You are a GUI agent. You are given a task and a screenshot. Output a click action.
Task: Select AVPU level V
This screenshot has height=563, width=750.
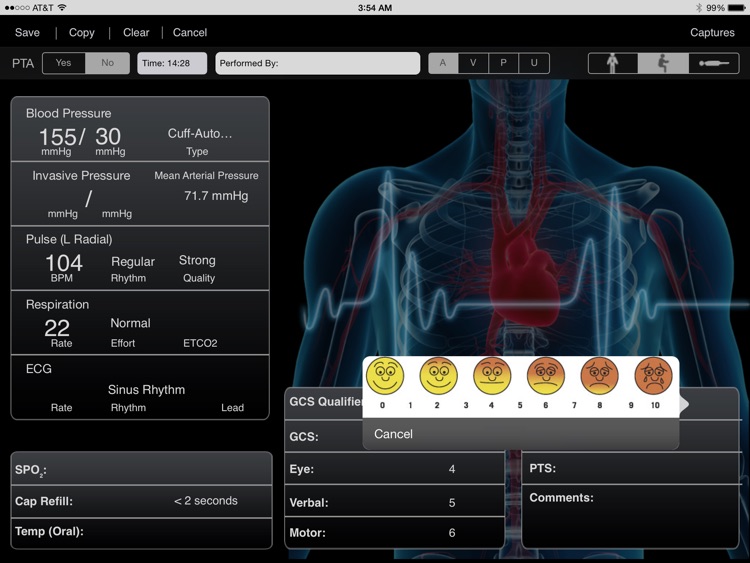click(473, 63)
